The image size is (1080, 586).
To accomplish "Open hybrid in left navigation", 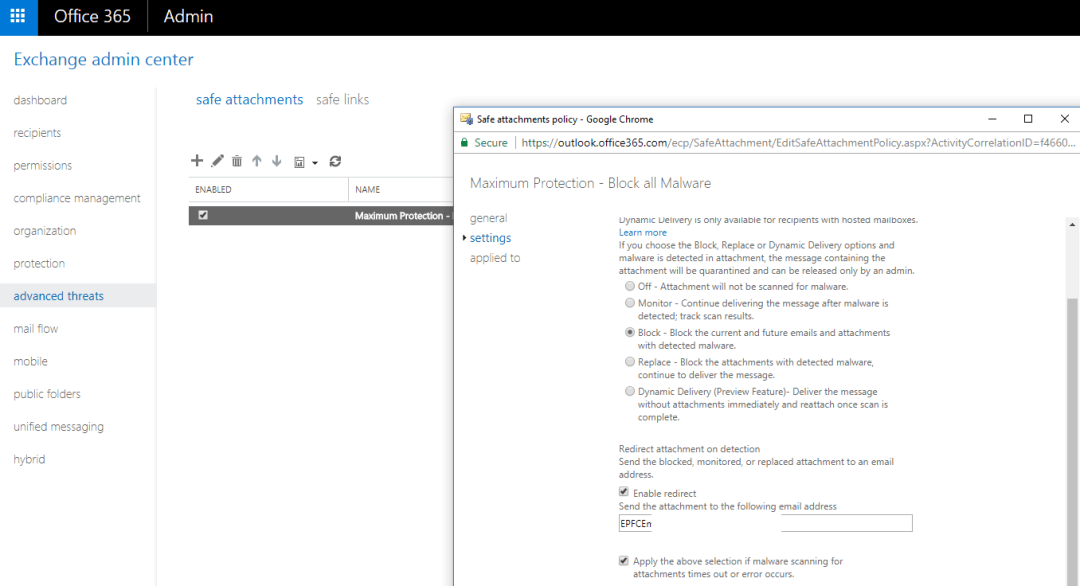I will (x=29, y=459).
